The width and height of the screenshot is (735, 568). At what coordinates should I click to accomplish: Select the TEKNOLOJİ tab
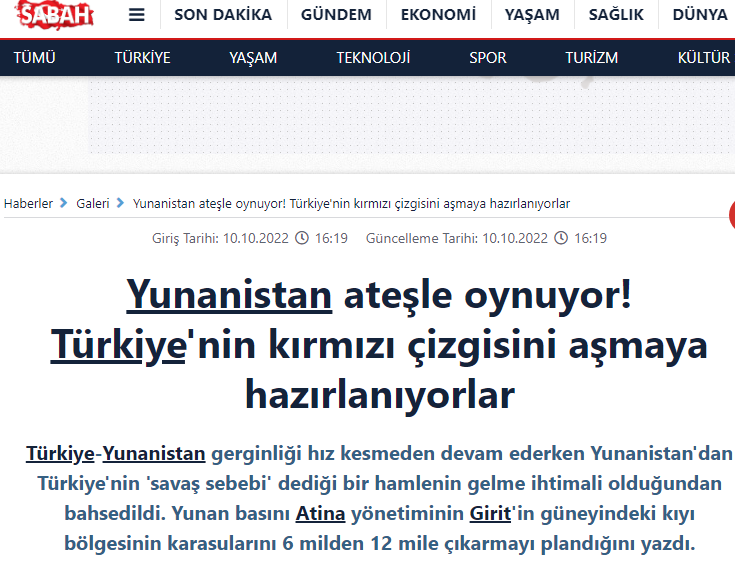coord(373,58)
